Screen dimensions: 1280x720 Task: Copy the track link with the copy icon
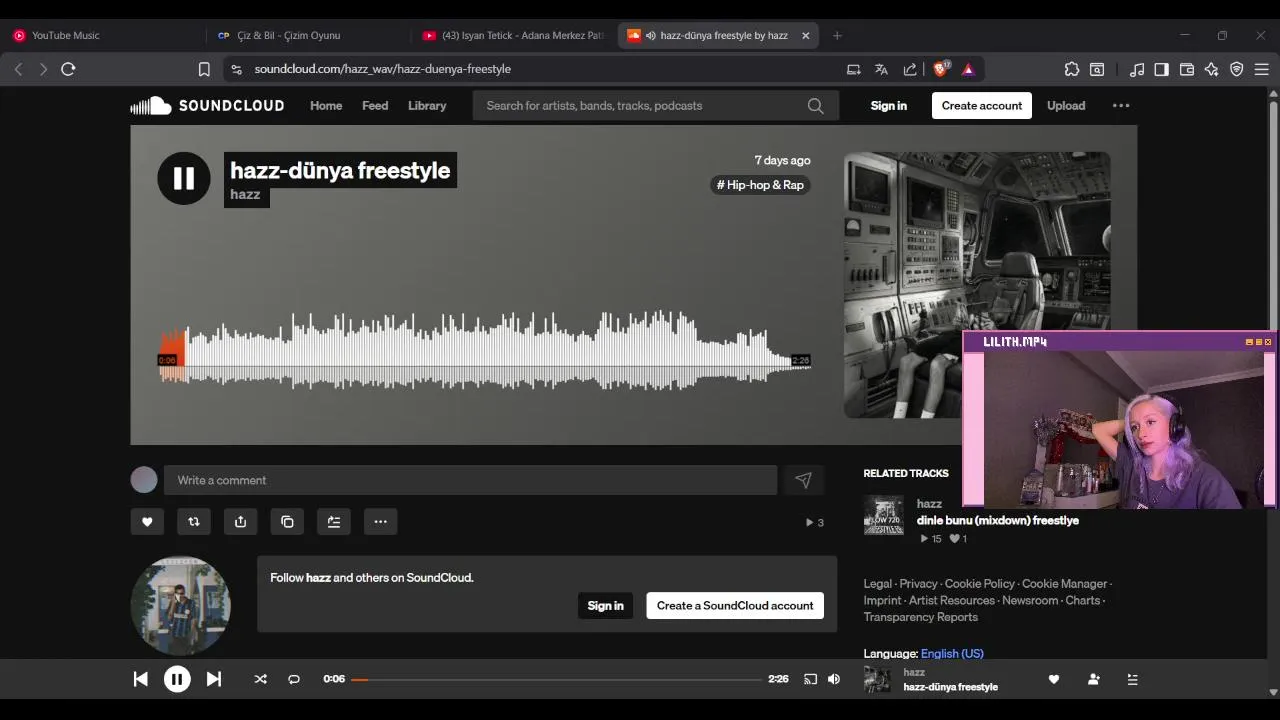[x=287, y=521]
